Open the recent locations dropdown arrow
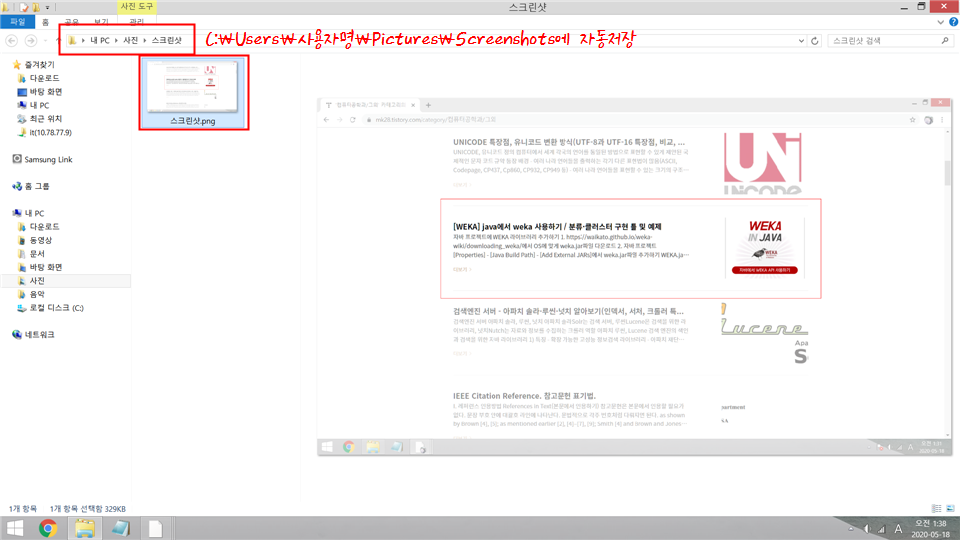The height and width of the screenshot is (540, 960). click(x=45, y=41)
